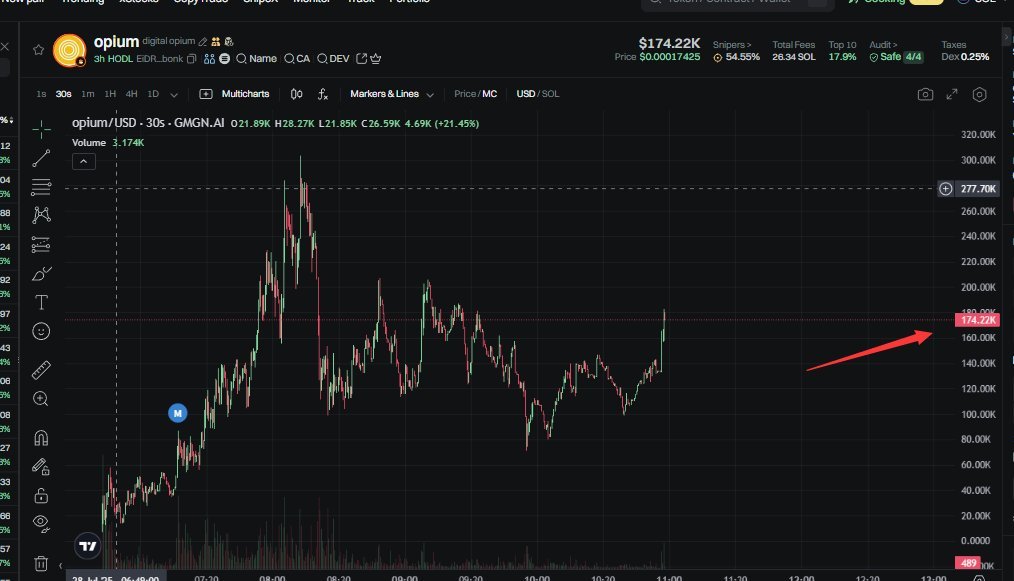Click the opium token logo

[x=69, y=50]
